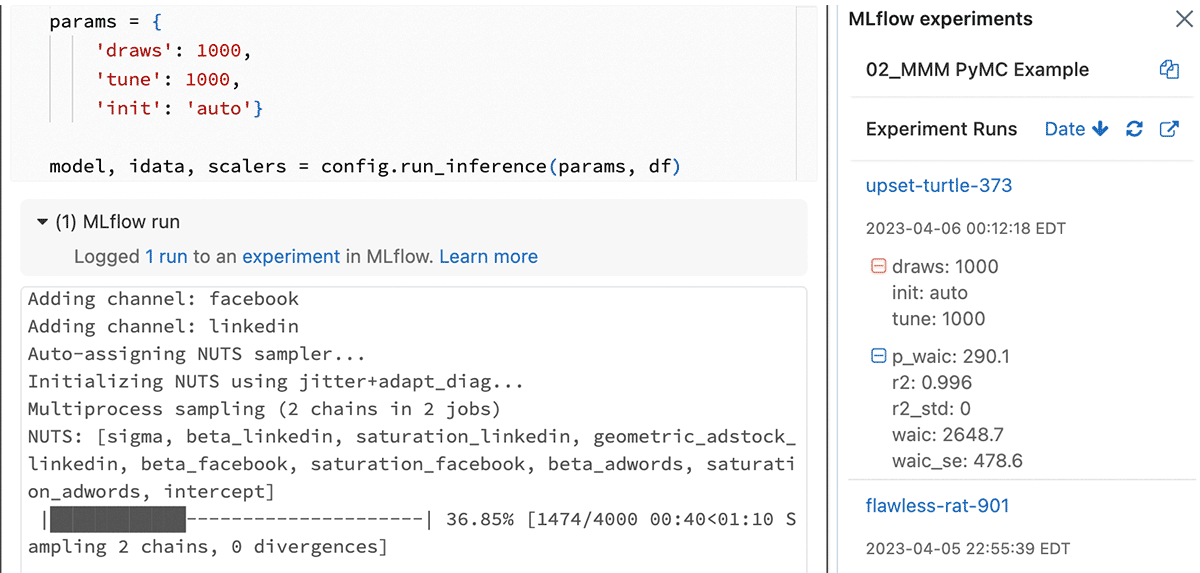
Task: Click the 02_MMM PyMC Example title
Action: tap(977, 70)
